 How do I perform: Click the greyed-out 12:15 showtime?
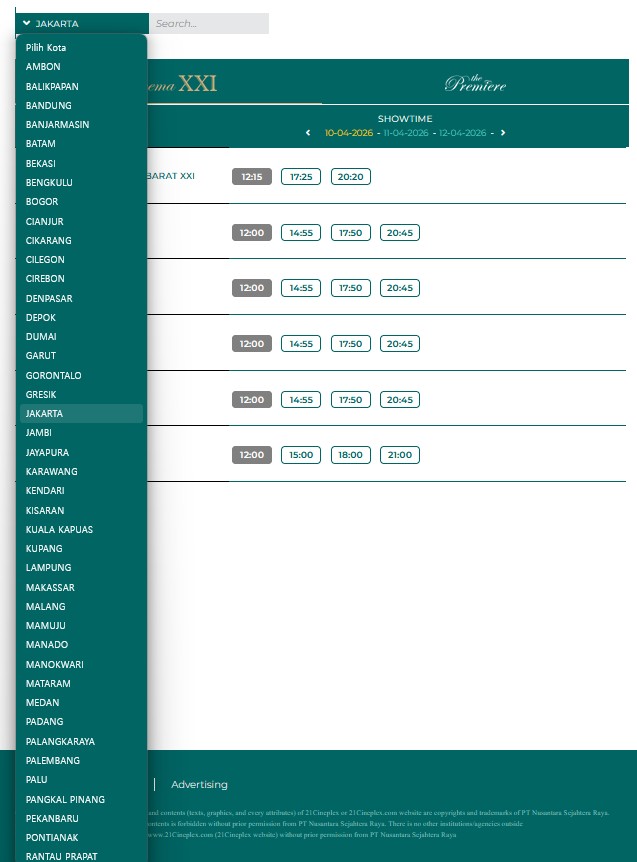[252, 176]
